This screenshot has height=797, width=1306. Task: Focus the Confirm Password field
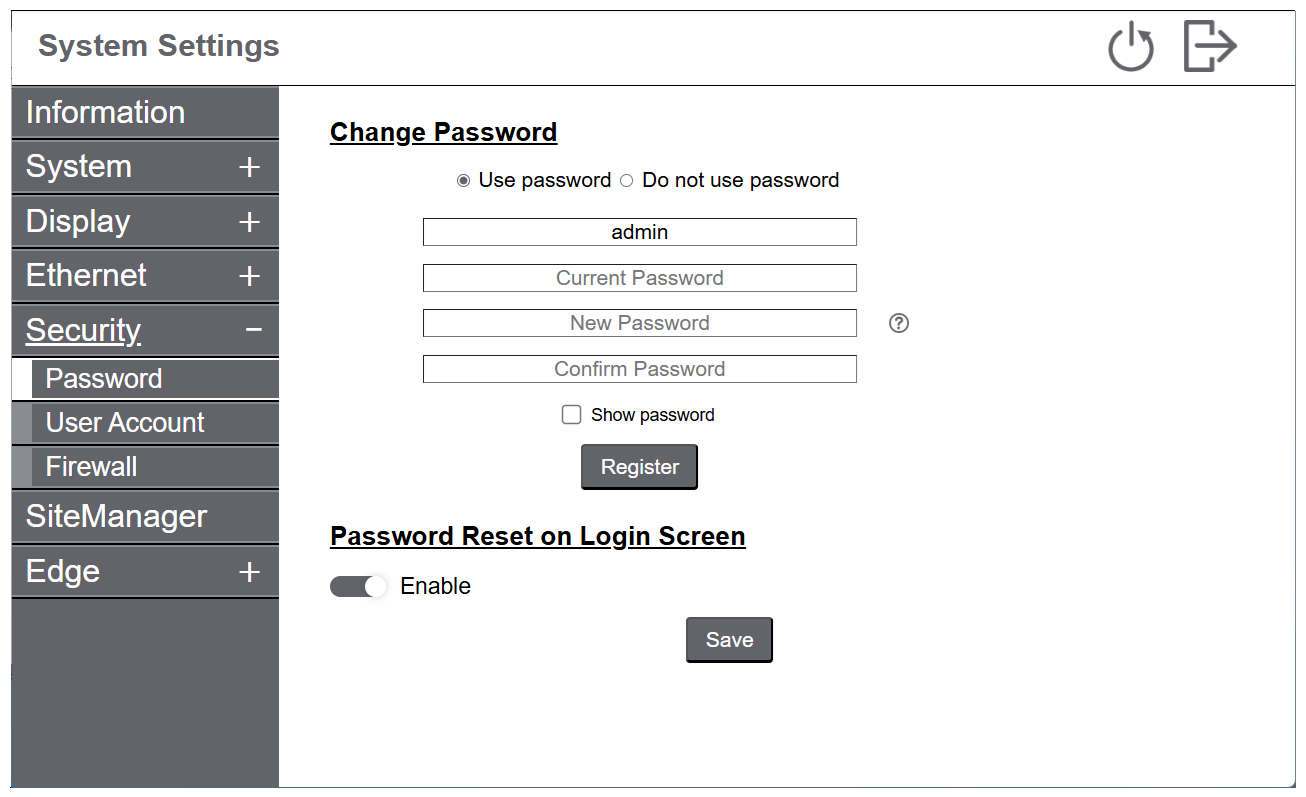[639, 369]
